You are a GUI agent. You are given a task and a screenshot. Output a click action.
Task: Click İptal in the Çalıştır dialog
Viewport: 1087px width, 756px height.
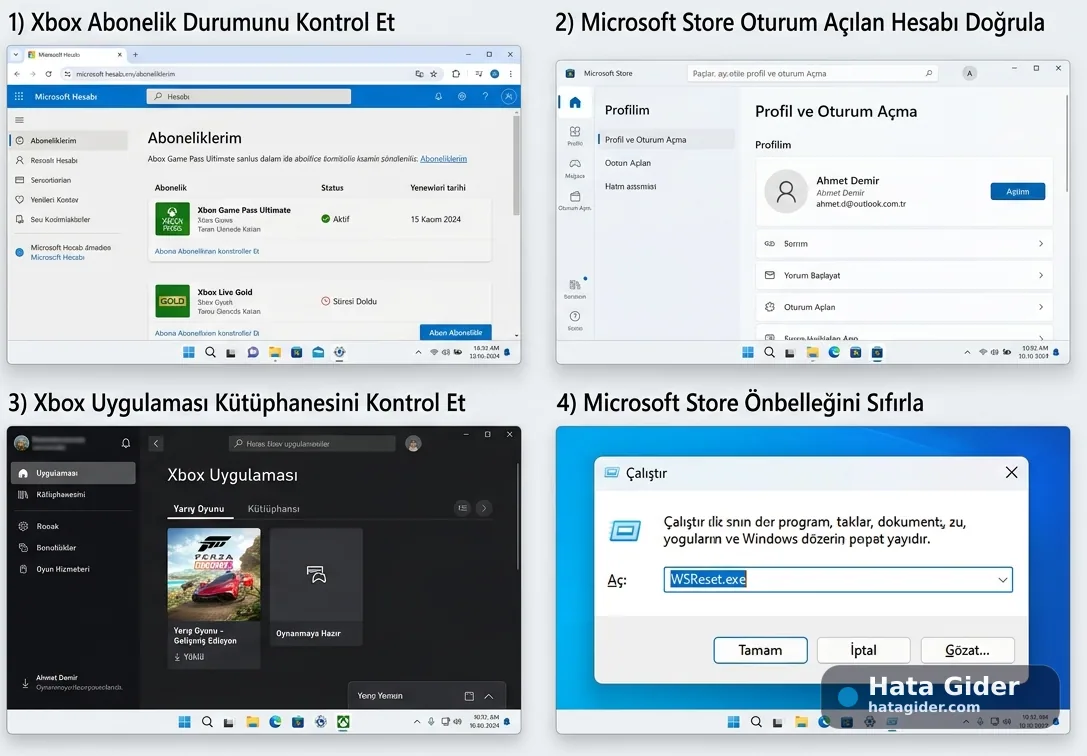point(863,650)
